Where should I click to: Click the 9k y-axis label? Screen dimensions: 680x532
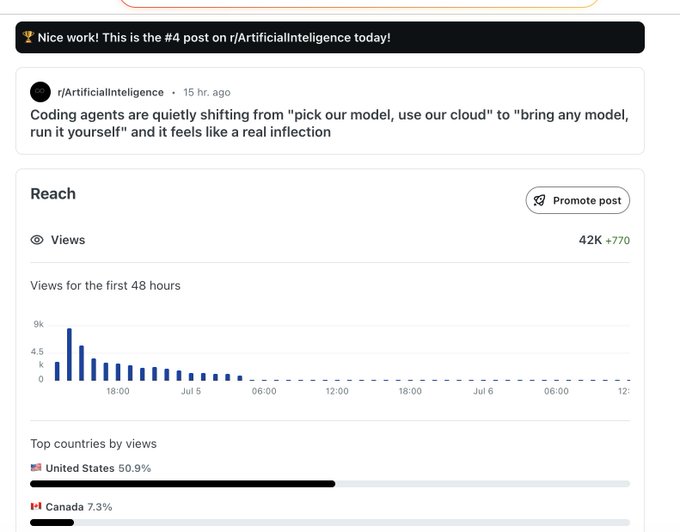pos(39,324)
